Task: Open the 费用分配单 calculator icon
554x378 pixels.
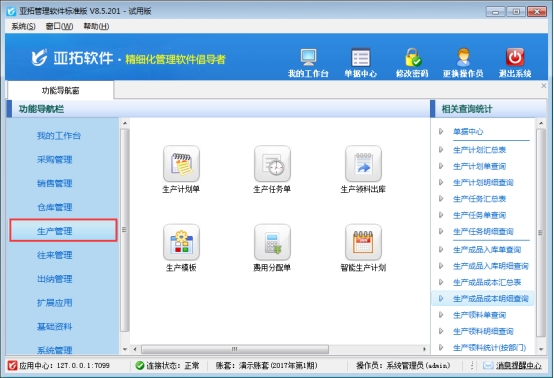Action: pos(272,242)
